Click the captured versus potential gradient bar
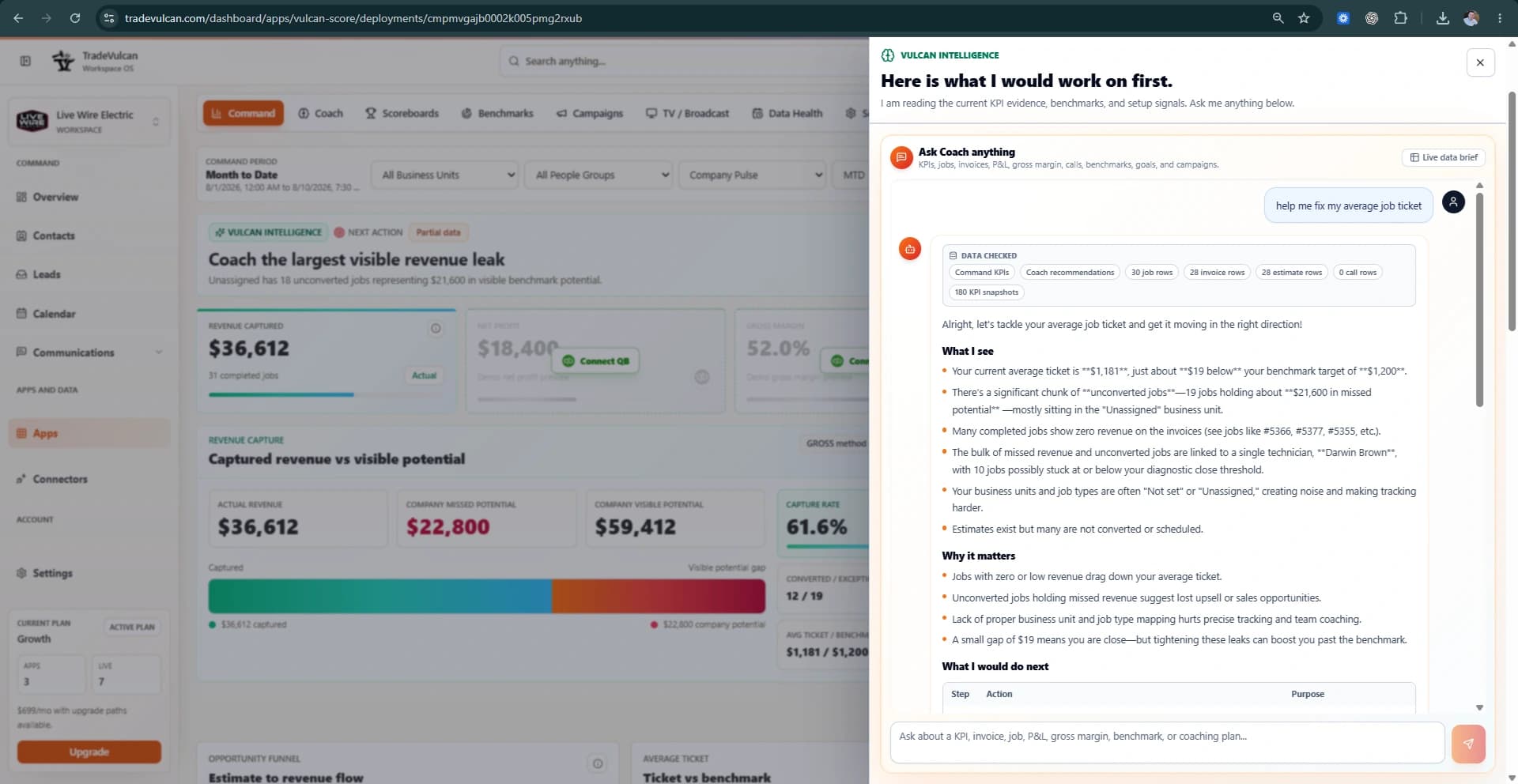 (x=486, y=596)
